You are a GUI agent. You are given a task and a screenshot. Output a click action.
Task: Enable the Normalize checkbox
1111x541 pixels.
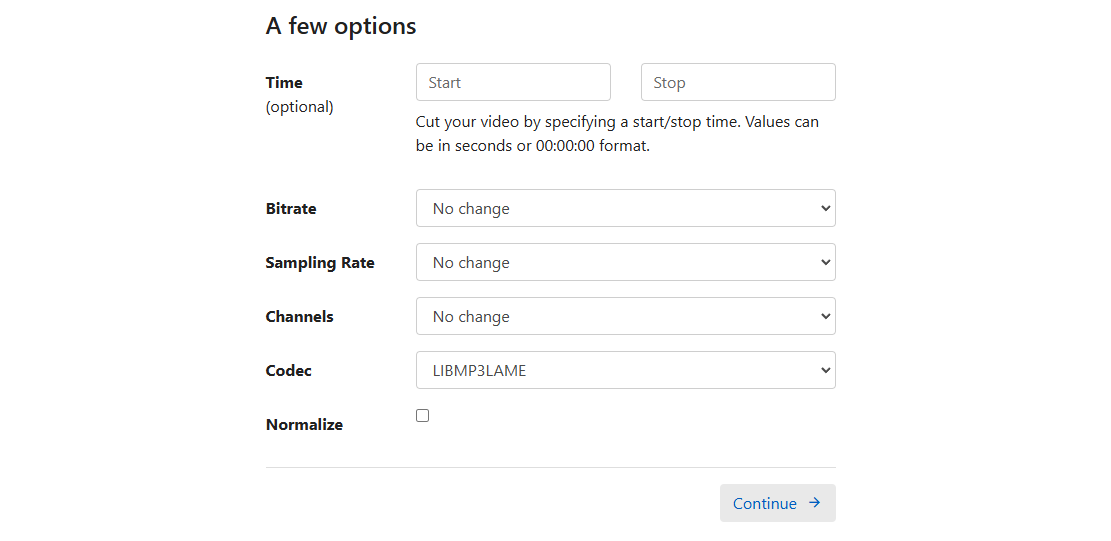[x=422, y=416]
